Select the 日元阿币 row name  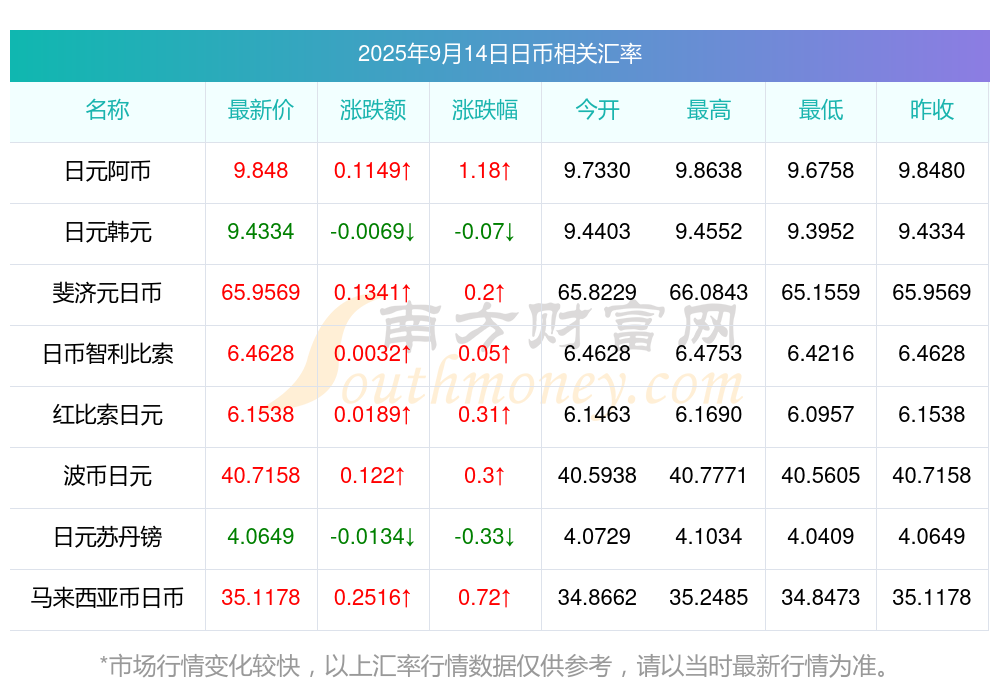tap(107, 171)
